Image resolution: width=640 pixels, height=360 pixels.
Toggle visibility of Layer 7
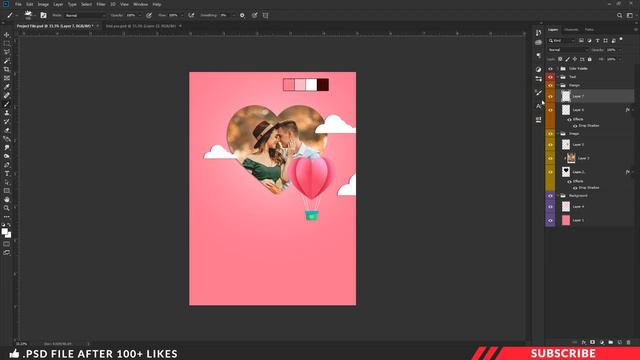click(x=550, y=96)
